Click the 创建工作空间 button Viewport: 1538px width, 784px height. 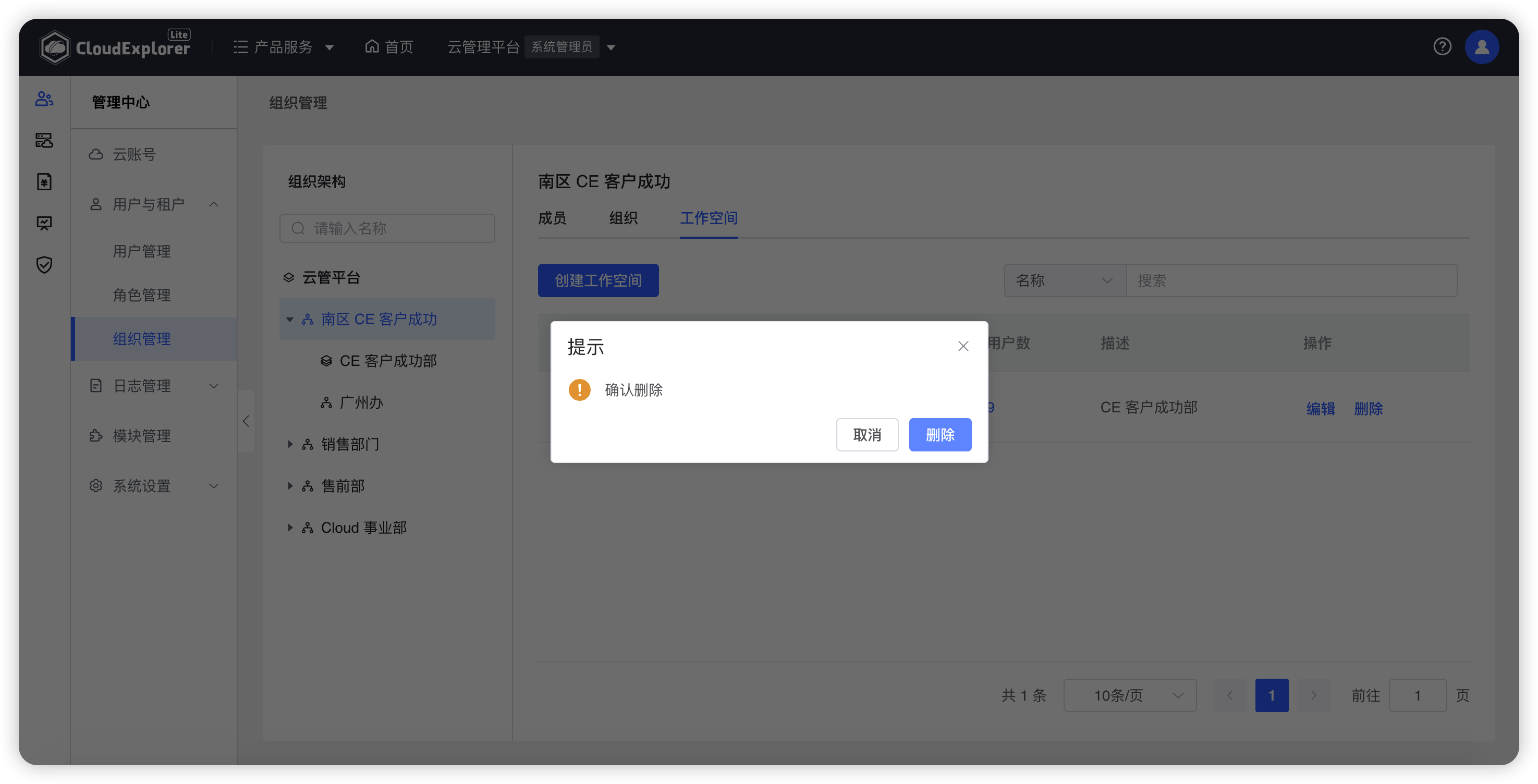(x=598, y=280)
